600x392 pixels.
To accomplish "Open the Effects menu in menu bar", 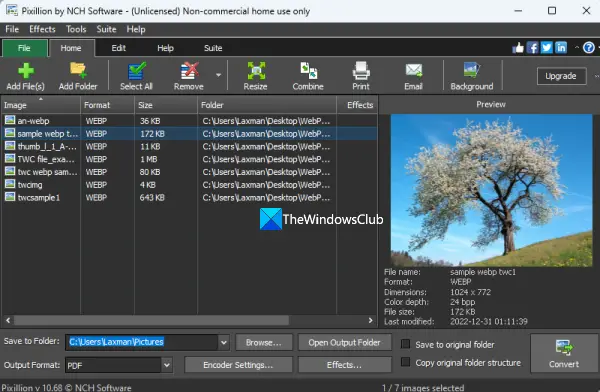I will [42, 29].
